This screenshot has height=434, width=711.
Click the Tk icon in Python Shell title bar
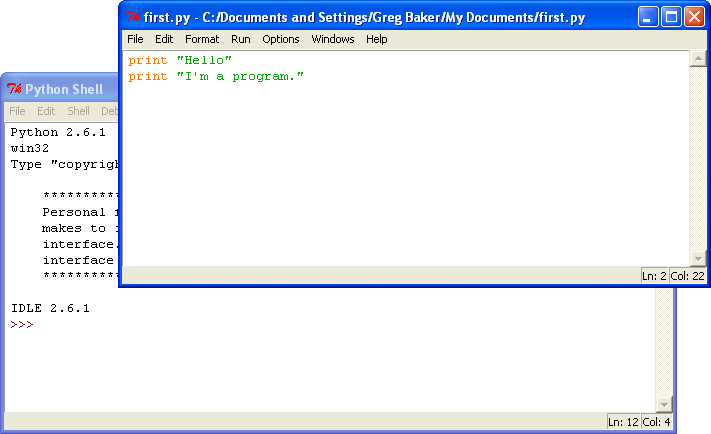pyautogui.click(x=14, y=88)
